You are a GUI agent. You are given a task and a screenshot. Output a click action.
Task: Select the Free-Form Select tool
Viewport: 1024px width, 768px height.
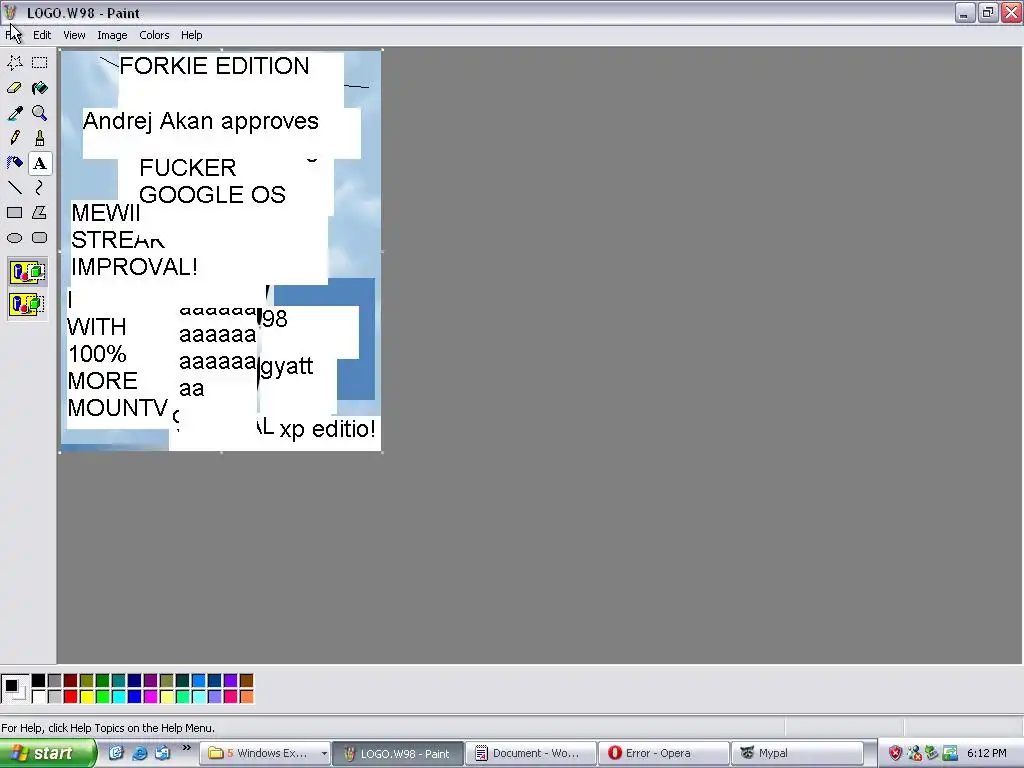[14, 63]
